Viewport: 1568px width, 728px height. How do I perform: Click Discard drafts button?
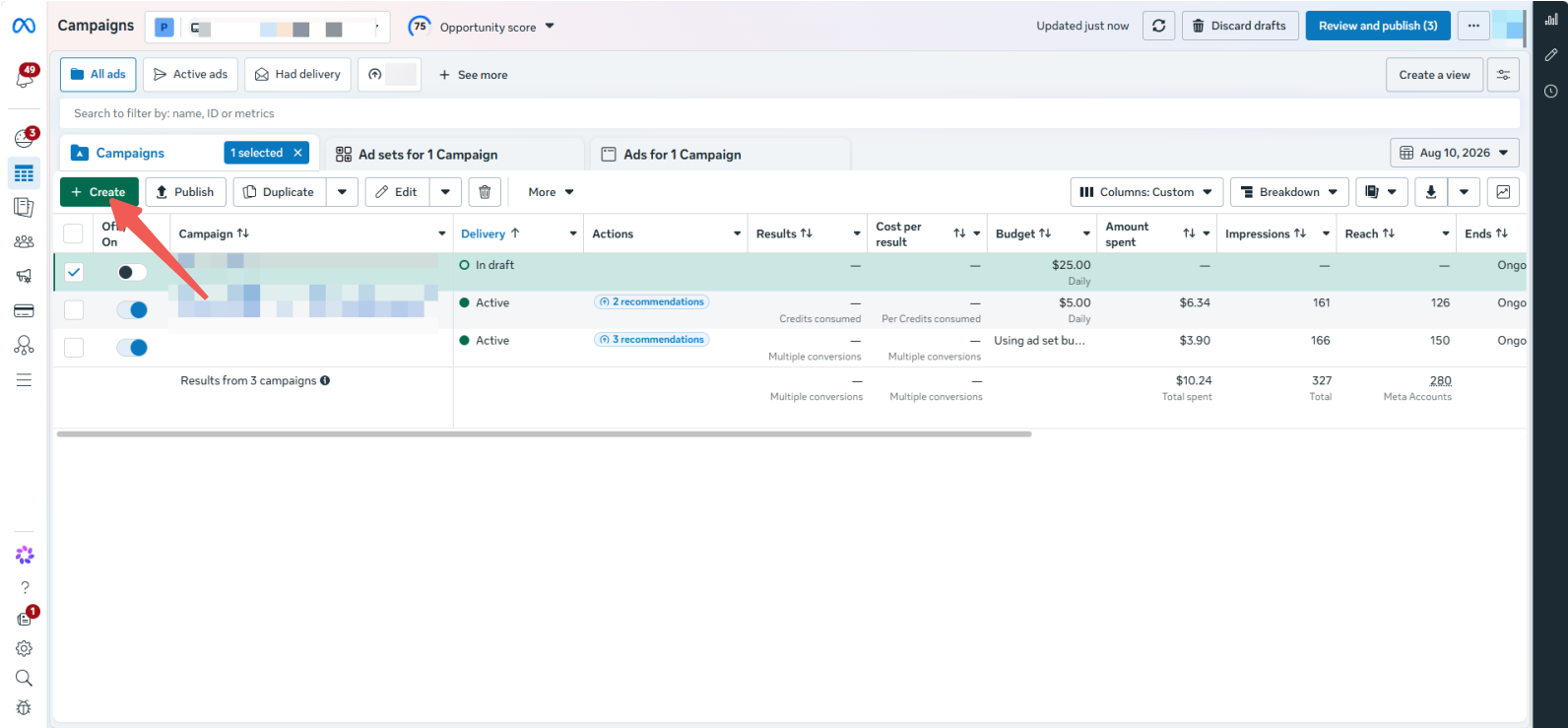coord(1240,26)
